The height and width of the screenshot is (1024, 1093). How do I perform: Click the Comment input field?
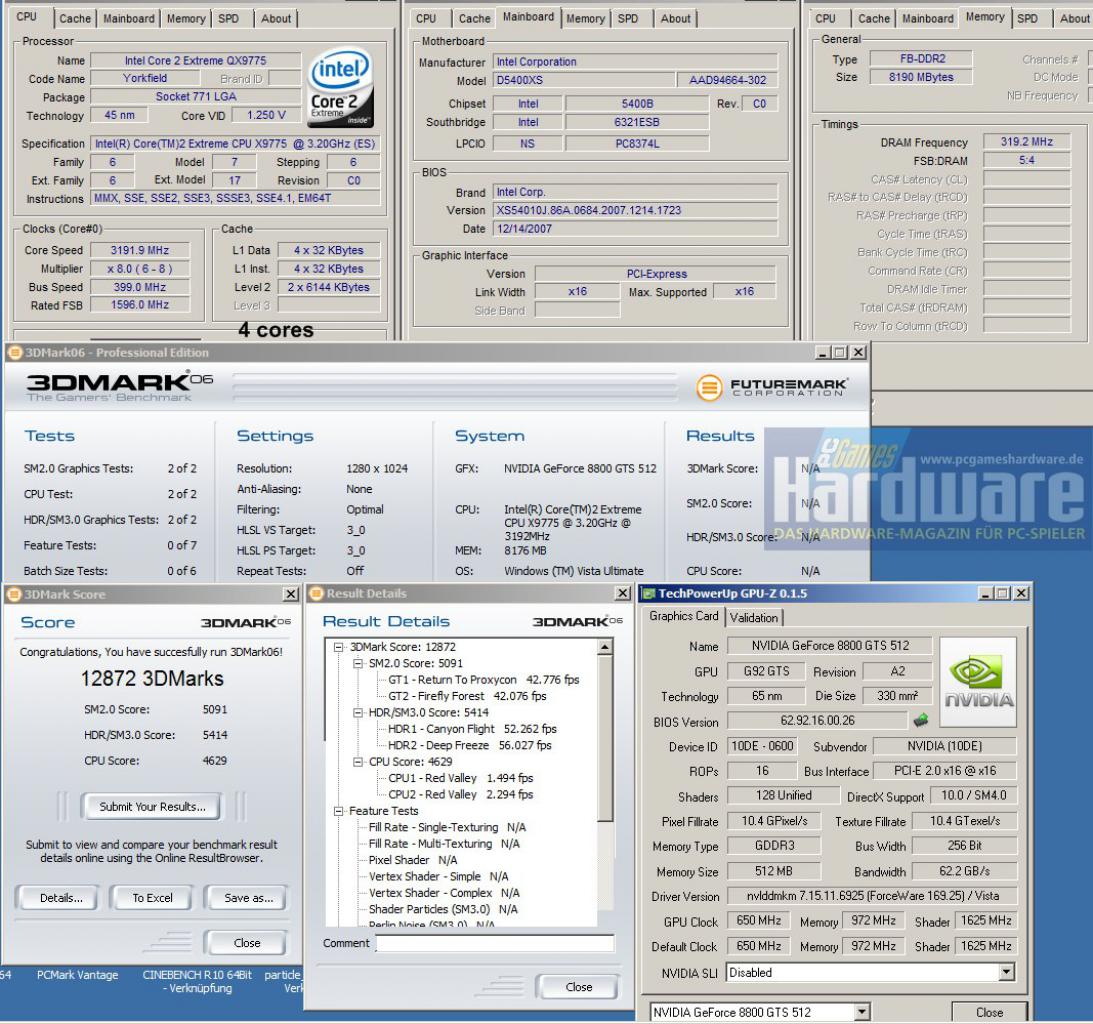(x=495, y=943)
